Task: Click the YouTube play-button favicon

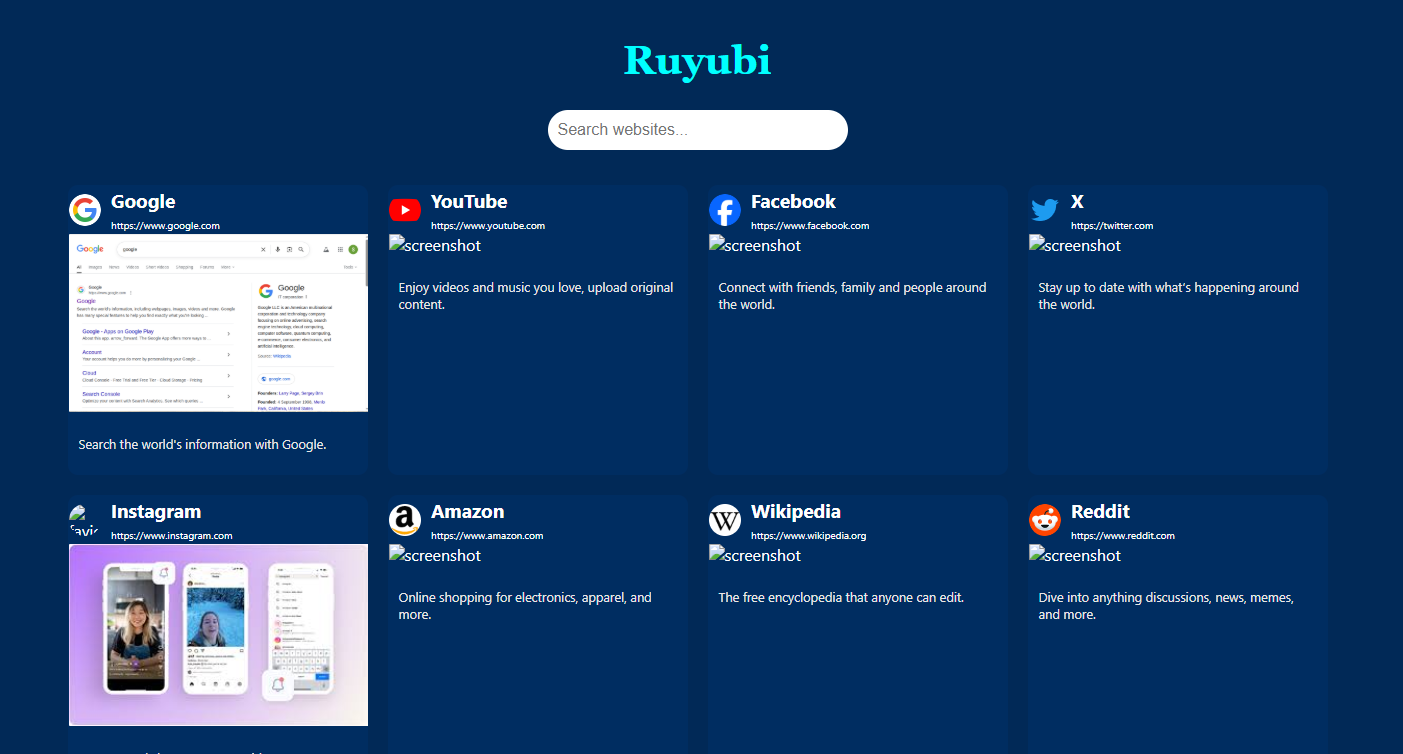Action: pyautogui.click(x=405, y=211)
